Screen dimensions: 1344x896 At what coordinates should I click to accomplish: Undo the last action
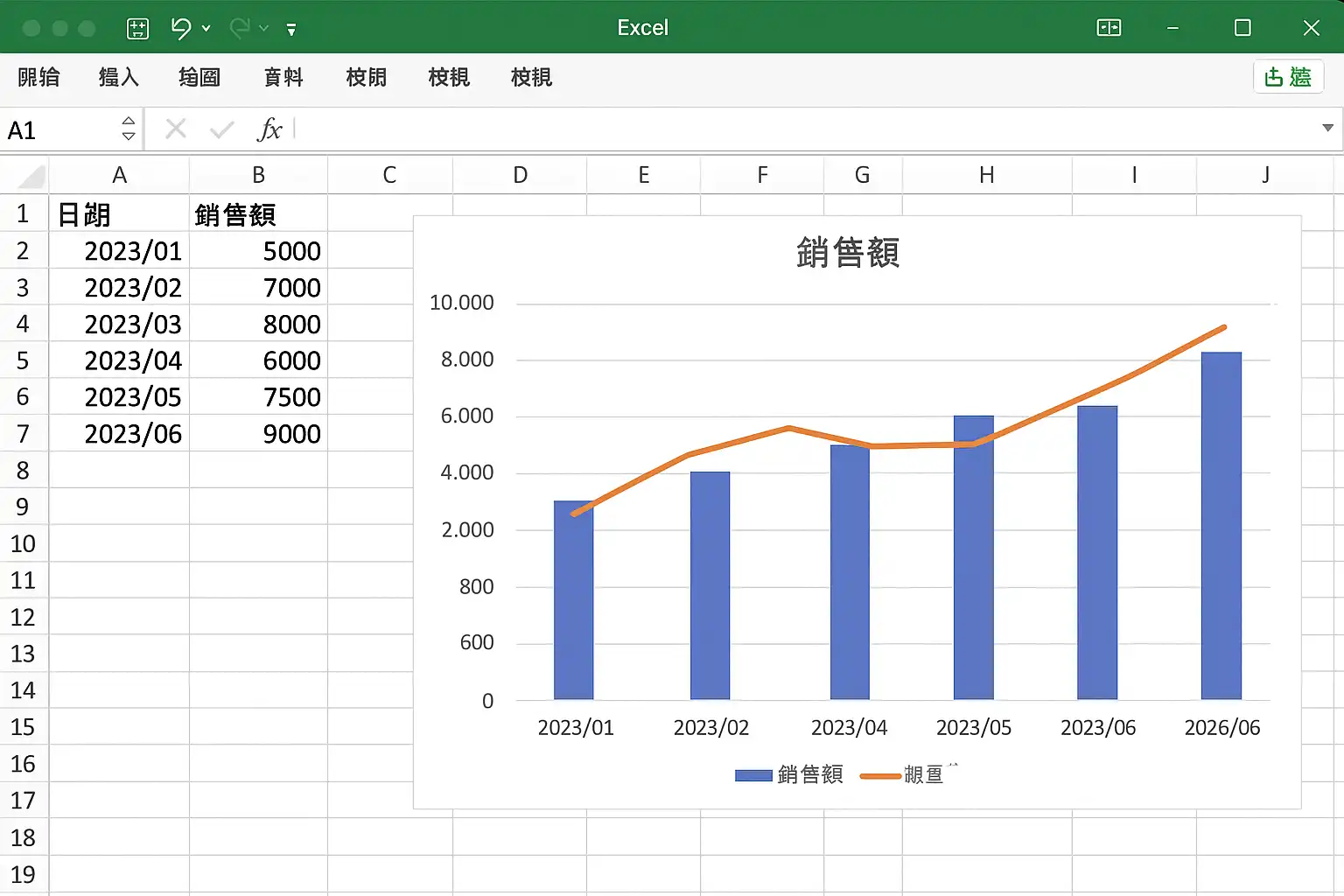click(181, 28)
